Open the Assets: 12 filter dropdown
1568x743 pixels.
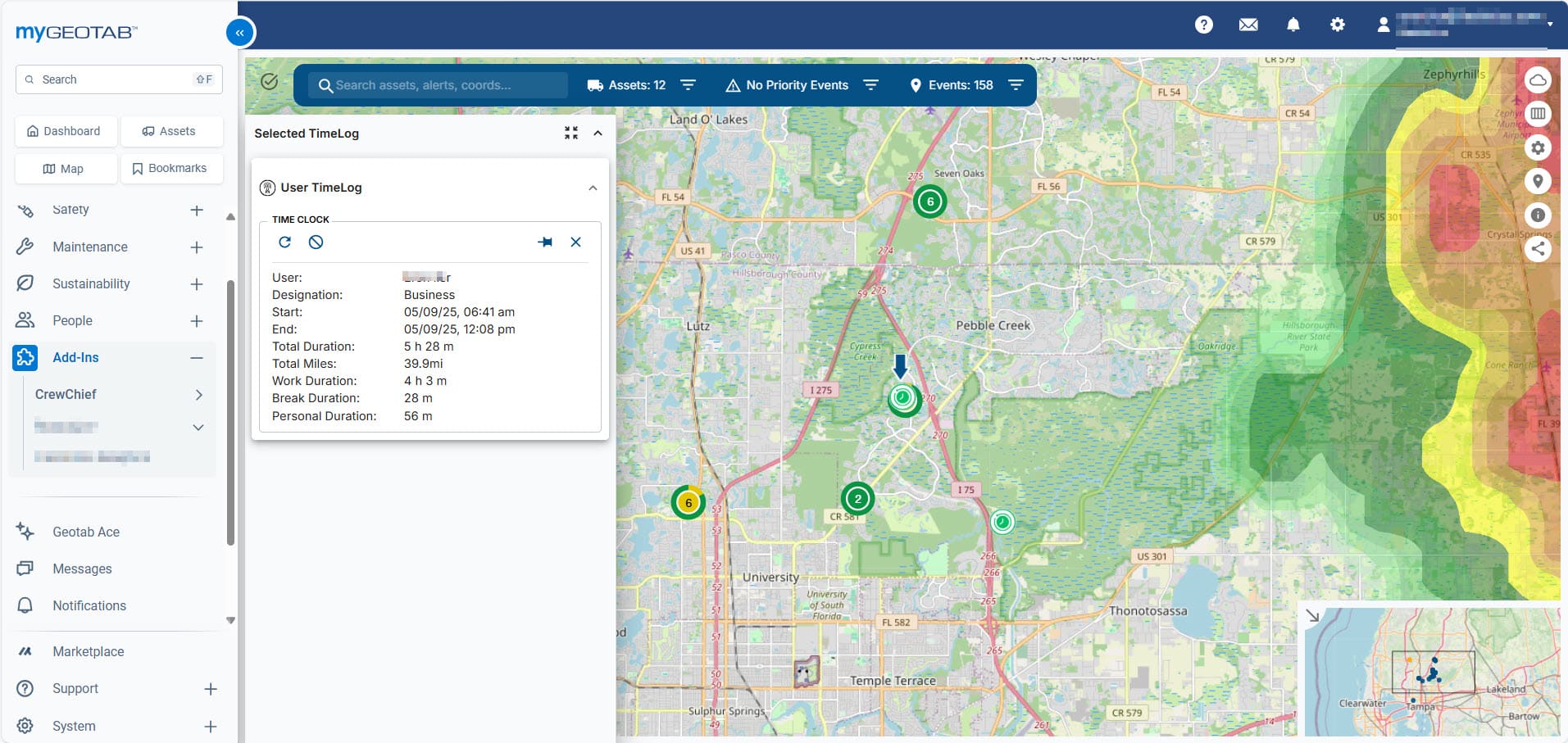[x=689, y=85]
